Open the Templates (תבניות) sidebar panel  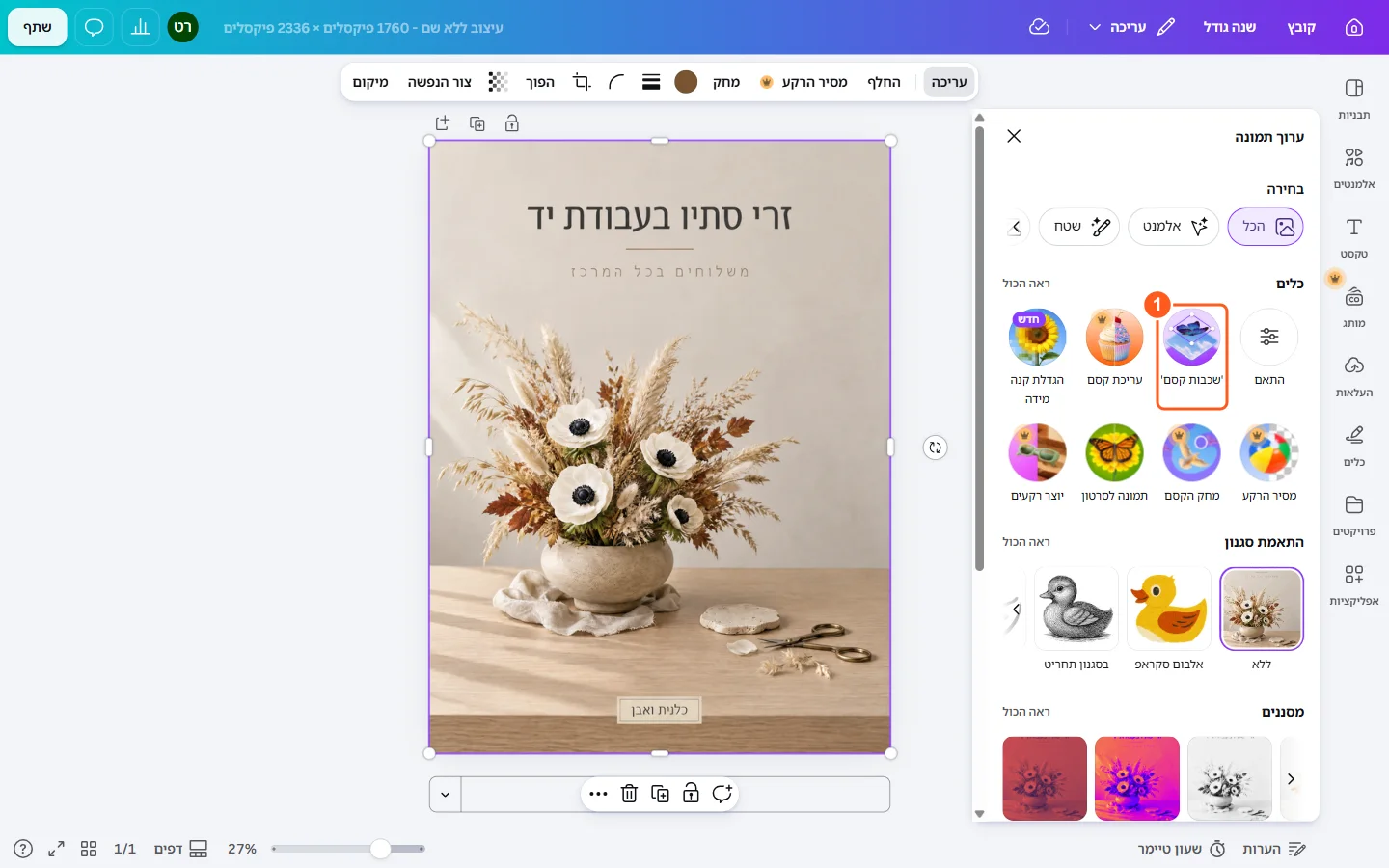pyautogui.click(x=1354, y=99)
